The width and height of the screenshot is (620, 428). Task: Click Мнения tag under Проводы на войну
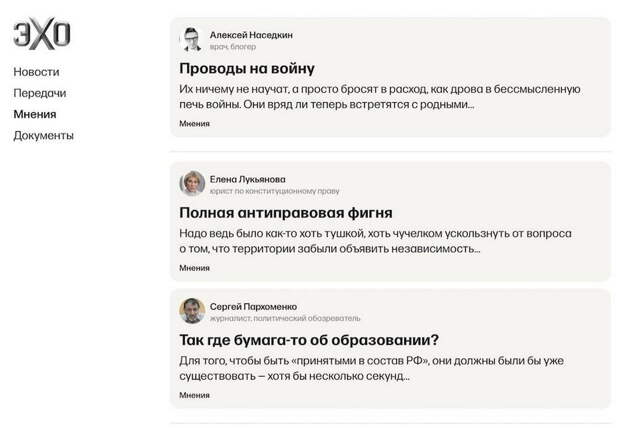click(195, 124)
